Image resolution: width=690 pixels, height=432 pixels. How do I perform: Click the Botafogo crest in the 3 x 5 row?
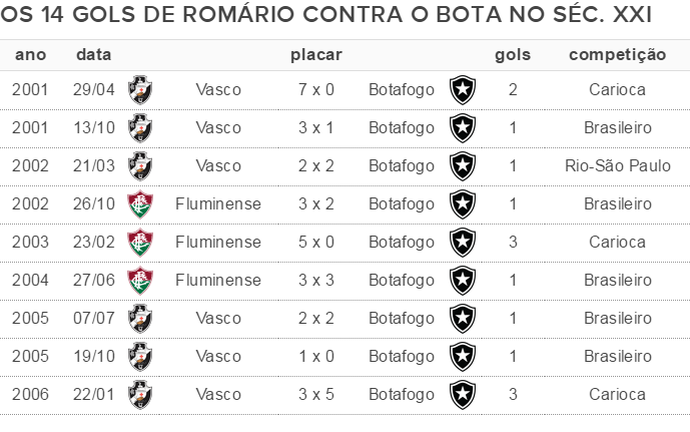pos(462,395)
